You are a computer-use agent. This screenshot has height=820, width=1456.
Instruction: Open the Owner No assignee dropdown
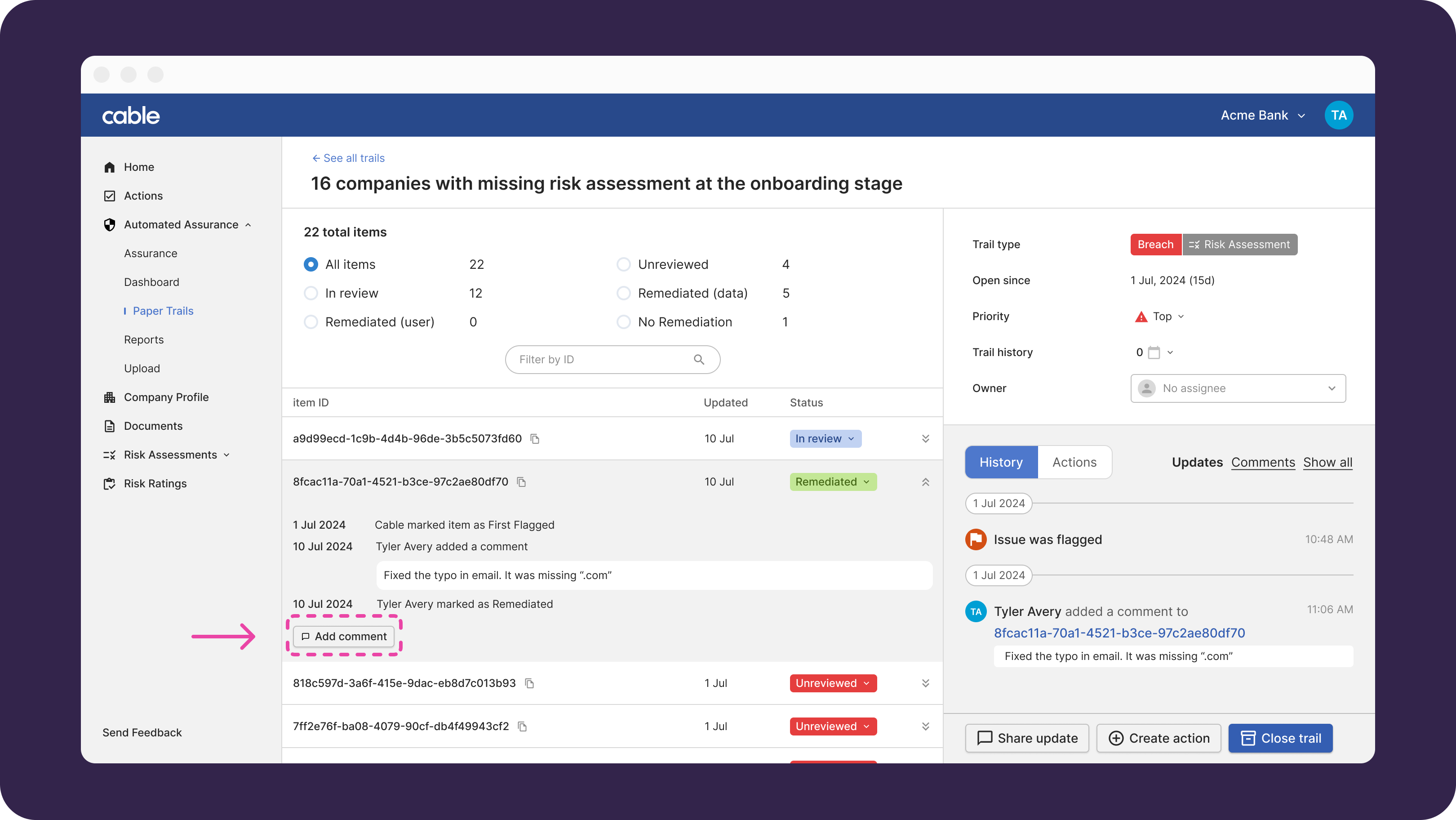1238,388
